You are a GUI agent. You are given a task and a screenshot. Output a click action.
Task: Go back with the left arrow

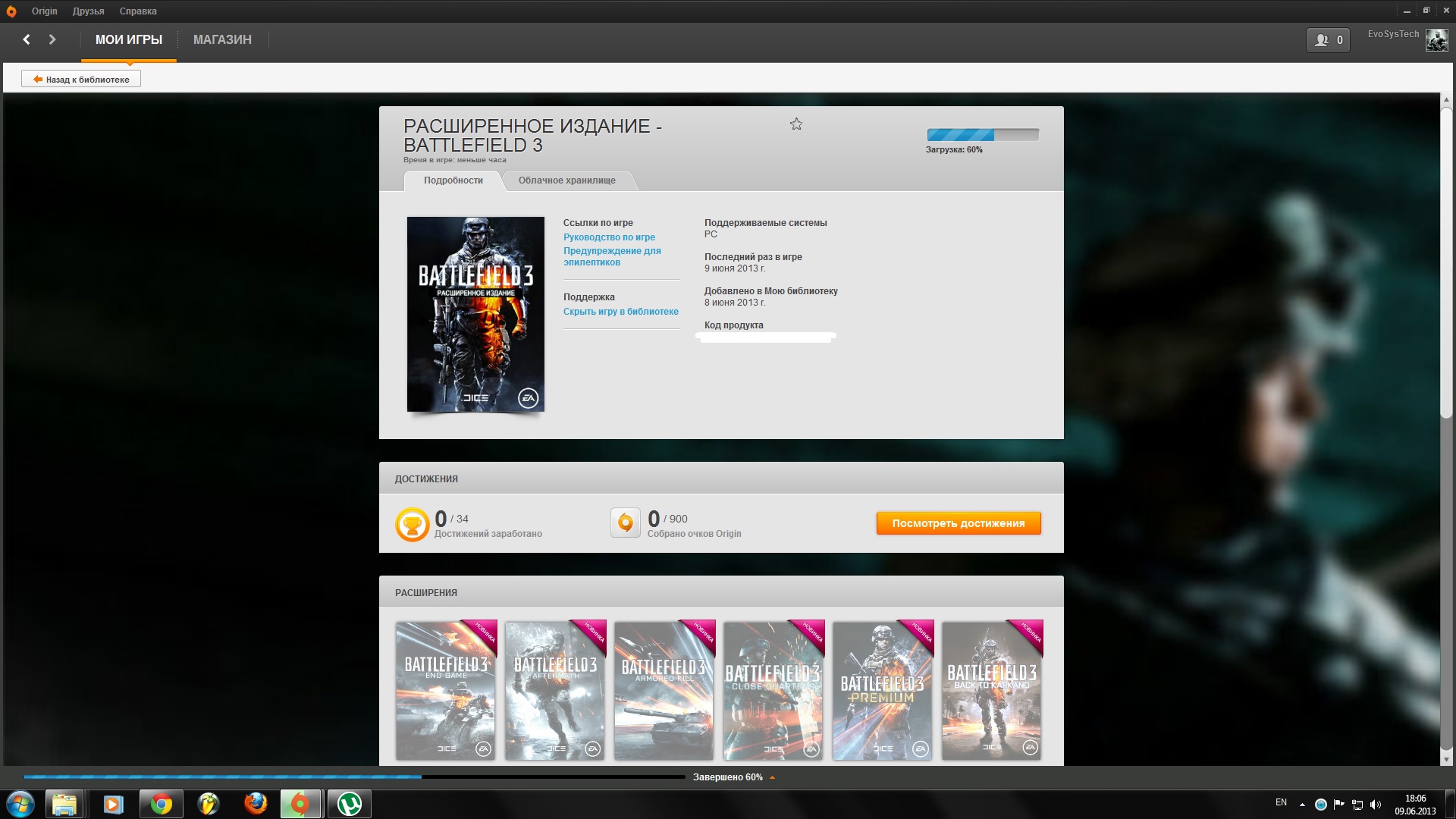[x=27, y=39]
